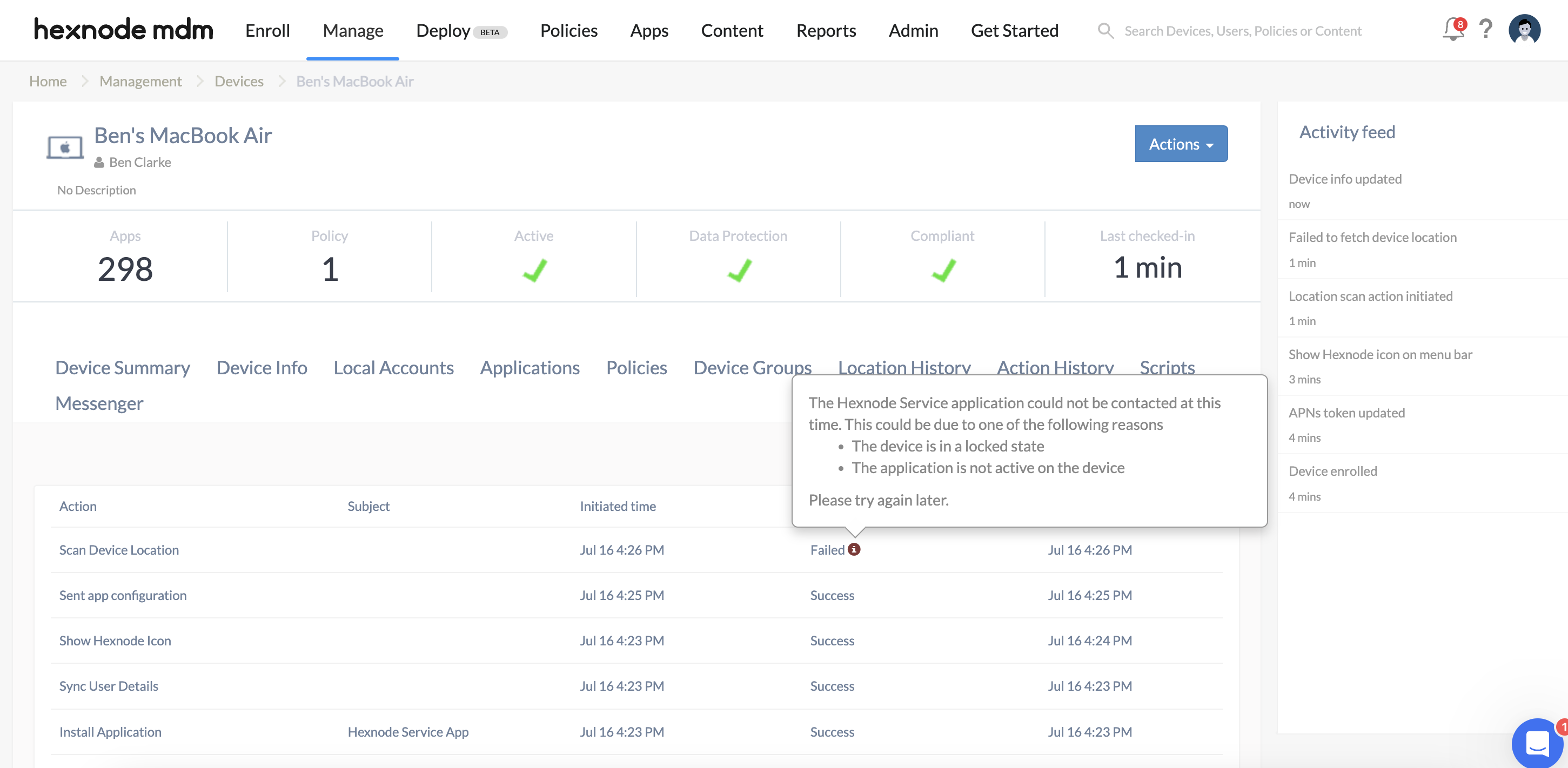Click 'APNs token updated' feed entry

(1347, 413)
